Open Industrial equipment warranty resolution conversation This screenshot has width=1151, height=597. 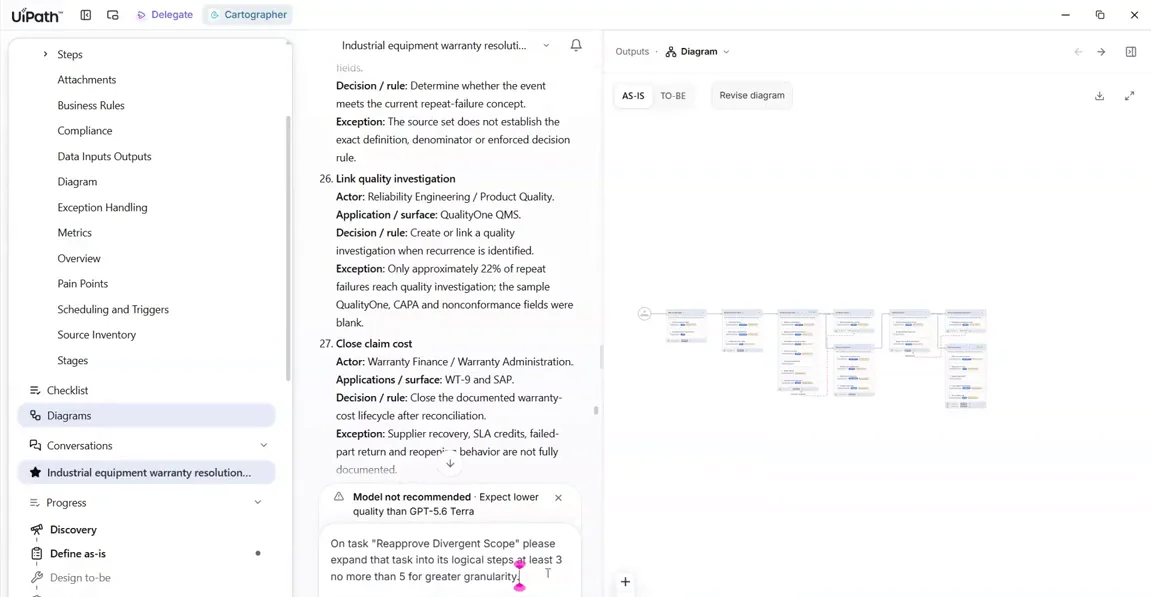[x=146, y=472]
